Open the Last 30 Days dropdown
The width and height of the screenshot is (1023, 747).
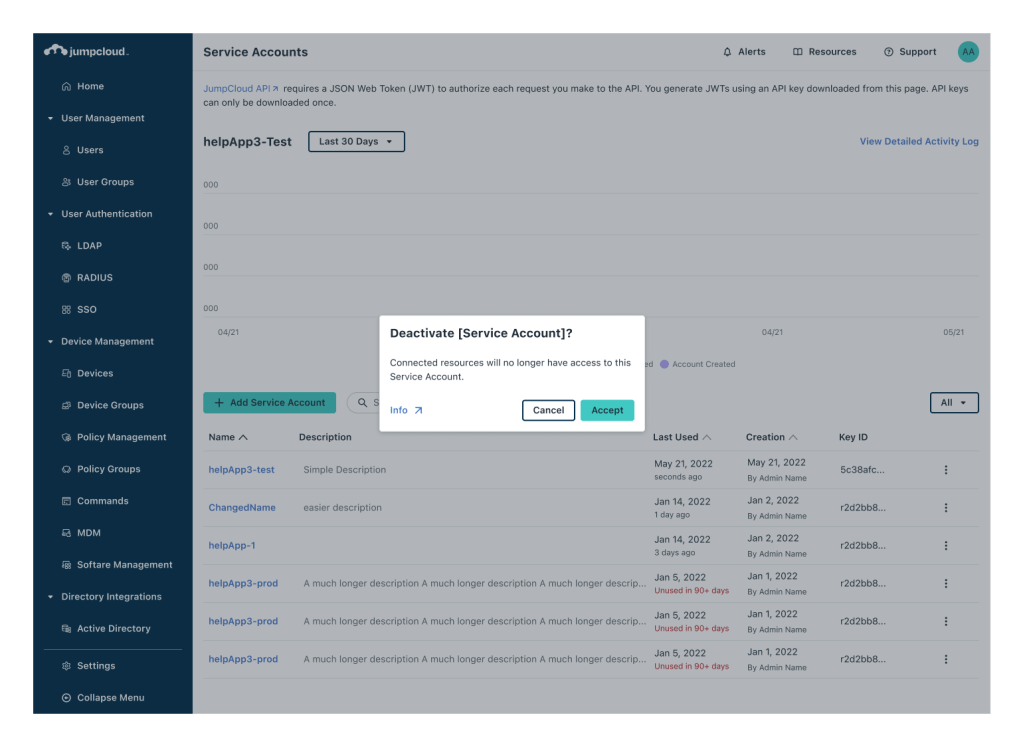[356, 142]
